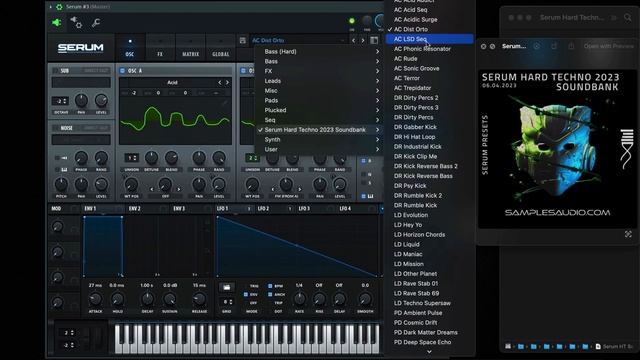
Task: Switch to the MATRIX tab
Action: (x=190, y=47)
